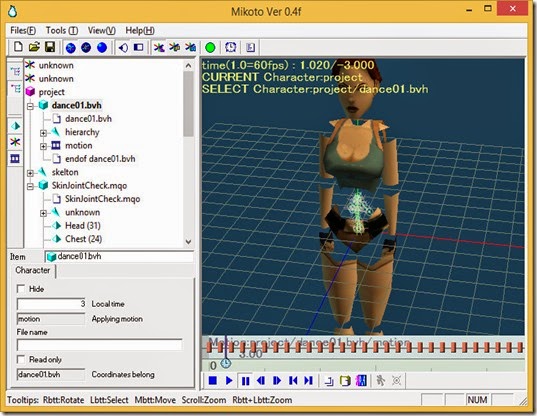Select the first unknown item in tree
This screenshot has width=537, height=416.
click(x=56, y=65)
